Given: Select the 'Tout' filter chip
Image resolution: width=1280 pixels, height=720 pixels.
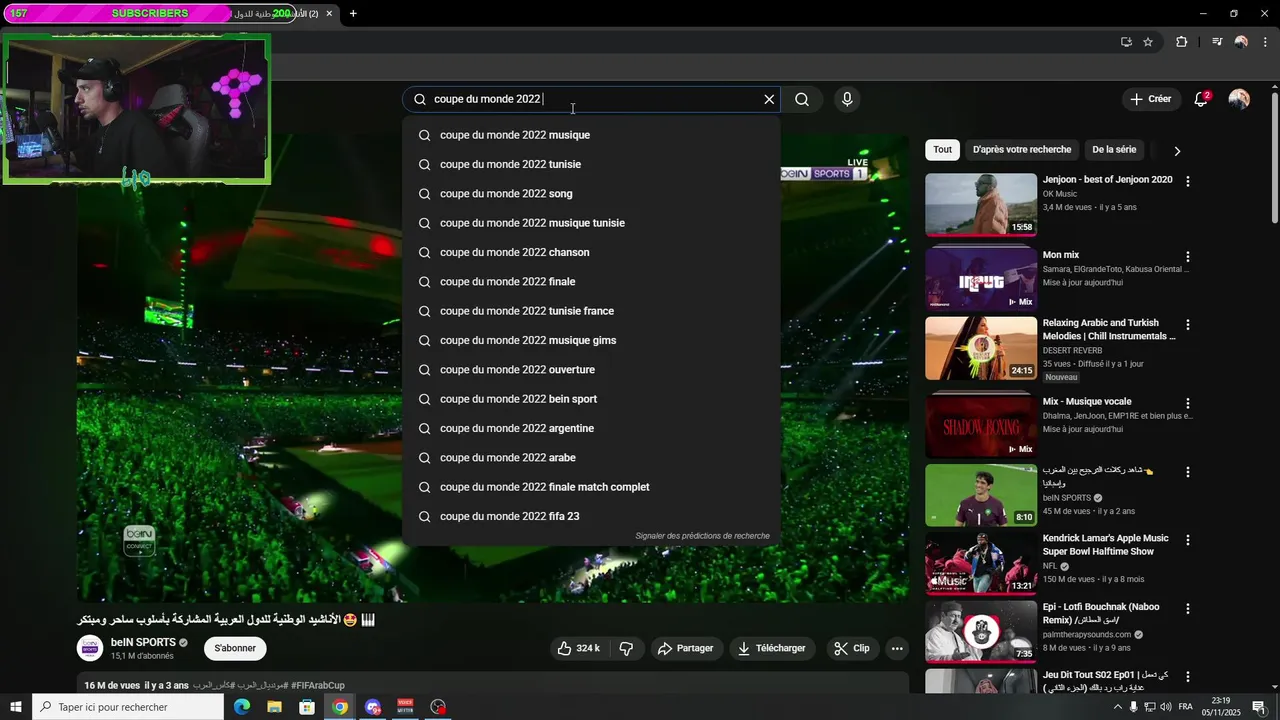Looking at the screenshot, I should 943,150.
